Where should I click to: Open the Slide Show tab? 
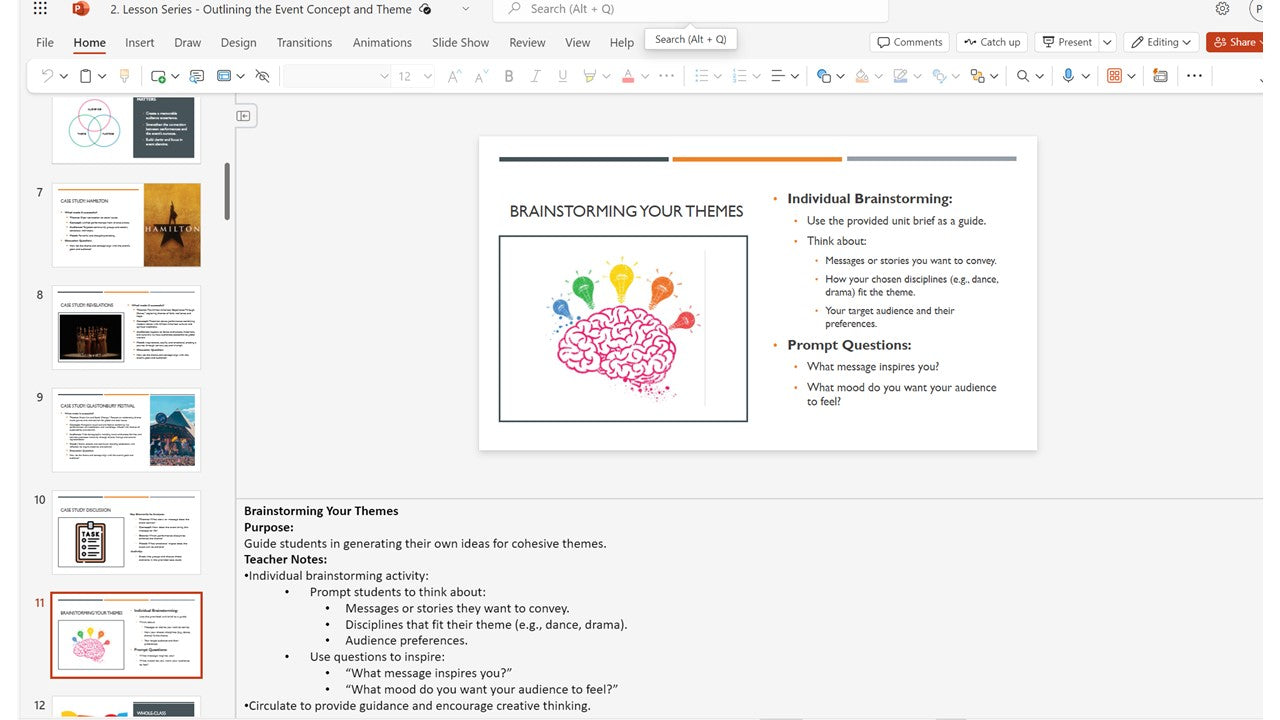pyautogui.click(x=460, y=43)
